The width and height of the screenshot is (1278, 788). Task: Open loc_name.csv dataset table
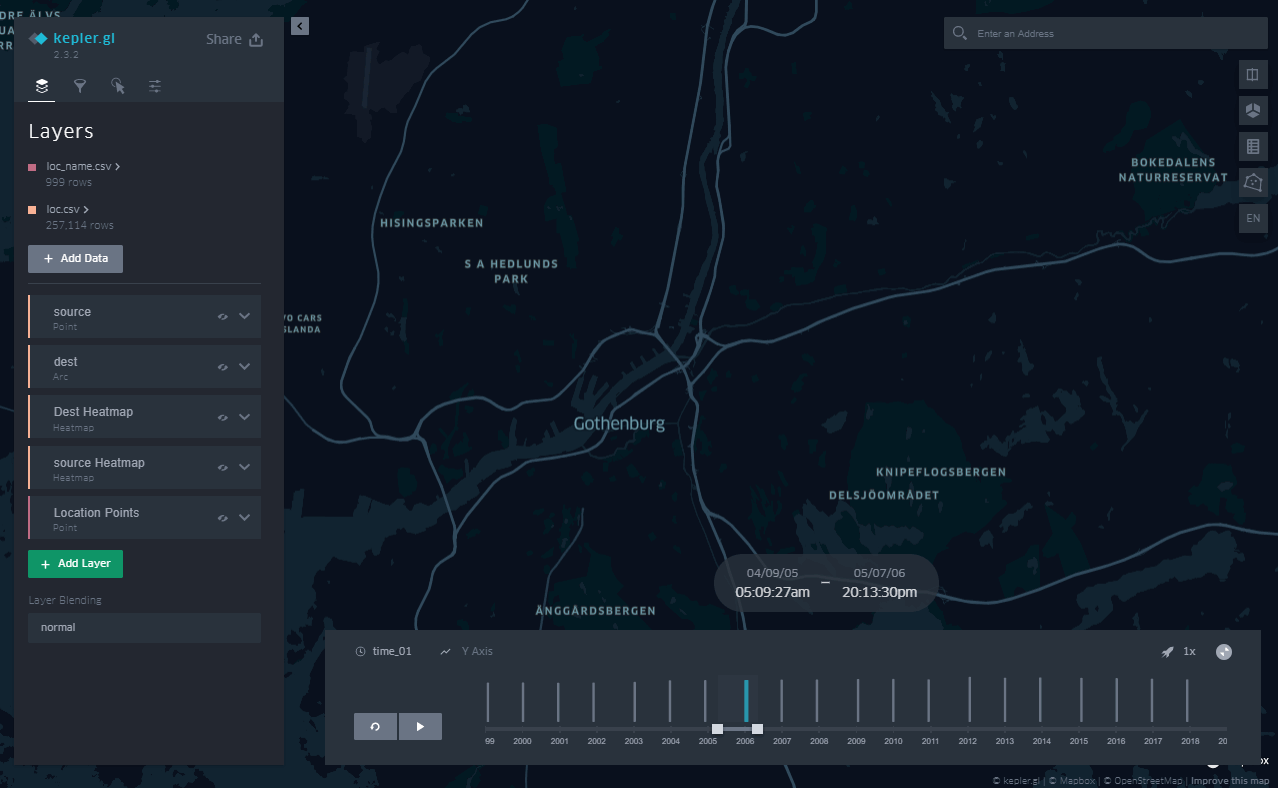pyautogui.click(x=84, y=166)
